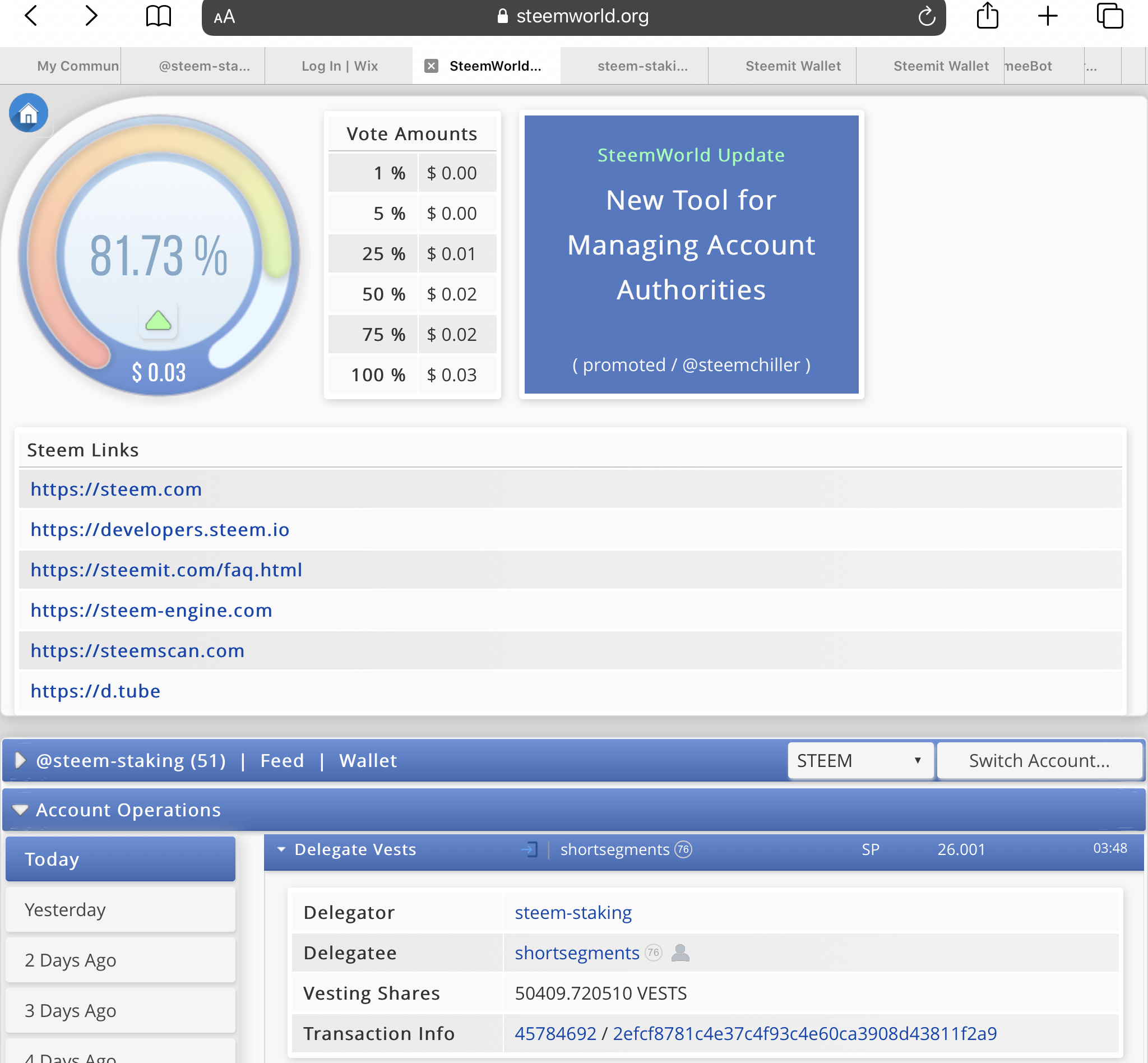Visit the steemscan.com link
Viewport: 1148px width, 1063px height.
137,650
